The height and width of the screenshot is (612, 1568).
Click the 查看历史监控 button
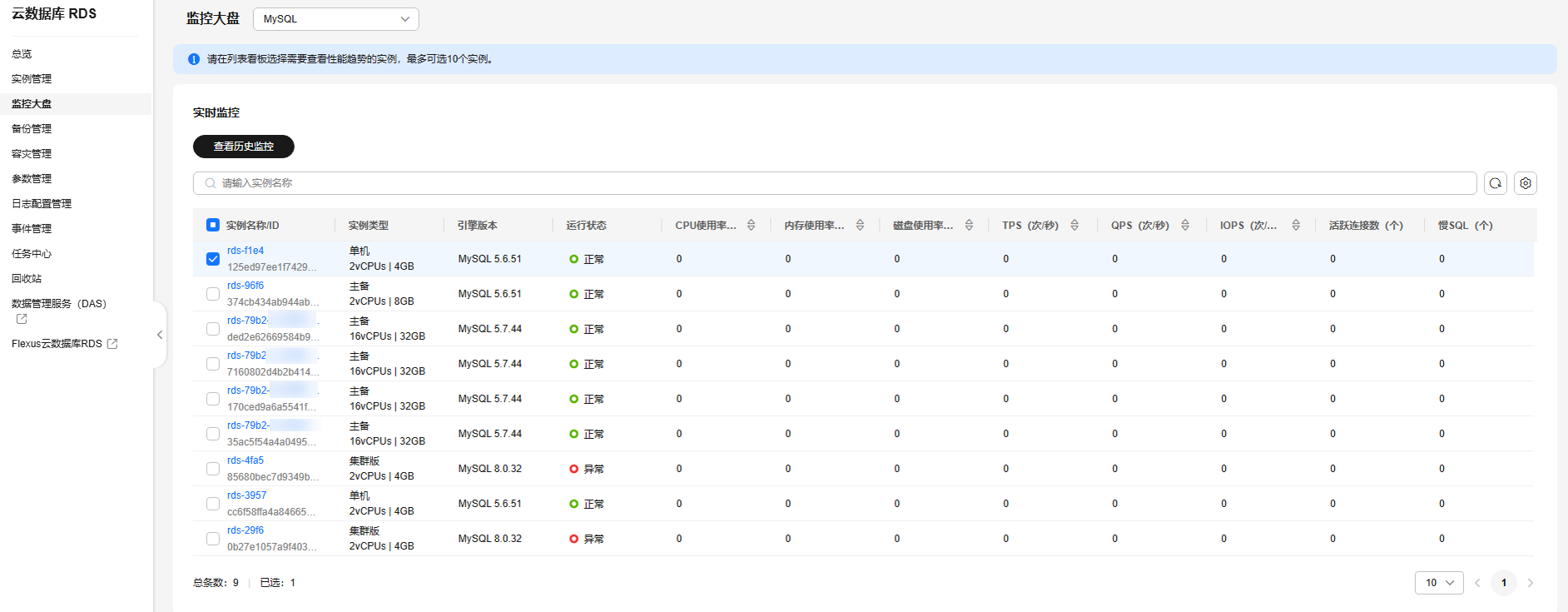tap(243, 147)
